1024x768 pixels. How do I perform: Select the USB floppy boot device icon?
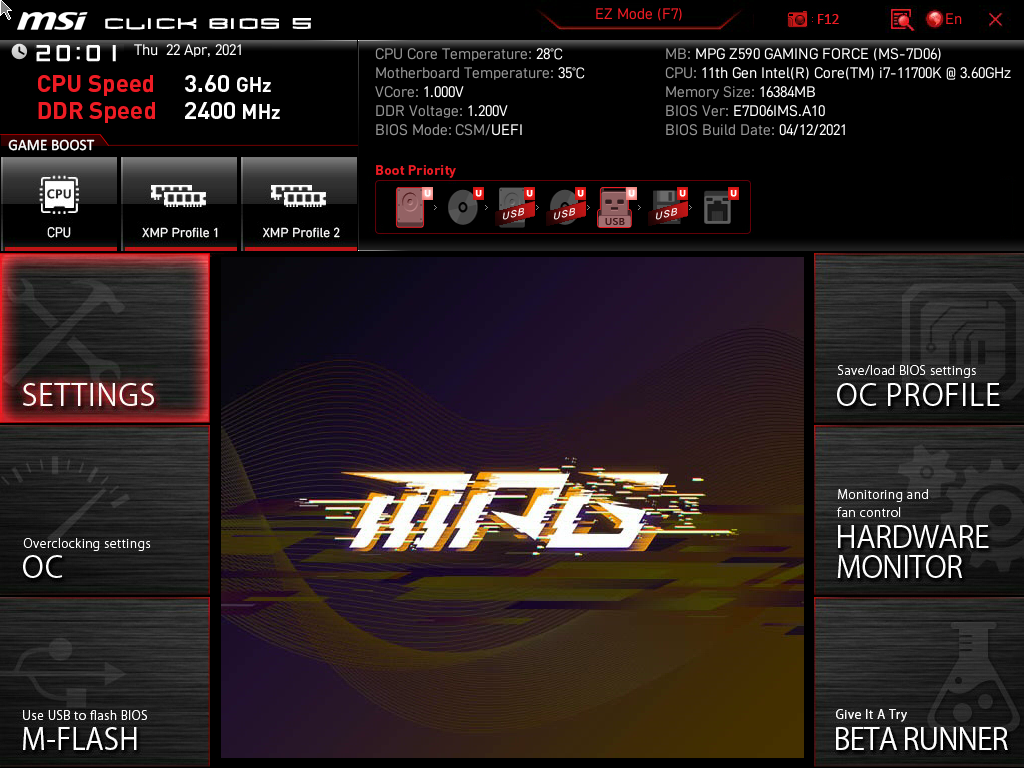click(667, 207)
